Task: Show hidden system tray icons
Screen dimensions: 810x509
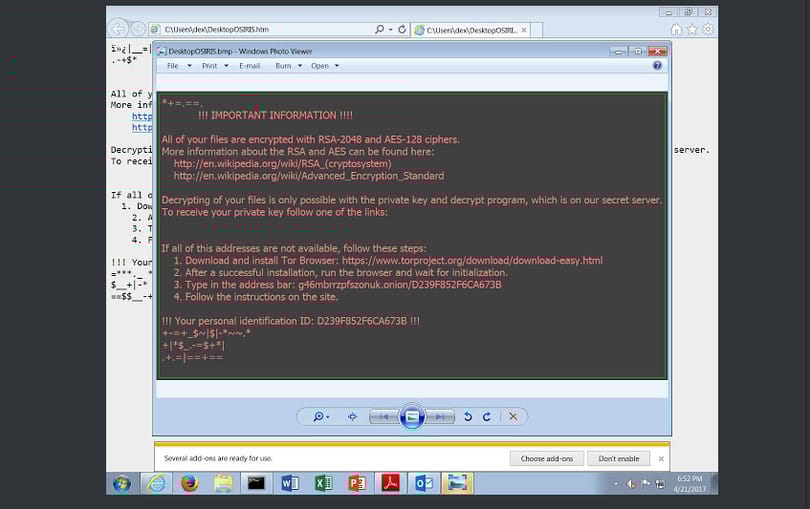Action: pos(616,484)
